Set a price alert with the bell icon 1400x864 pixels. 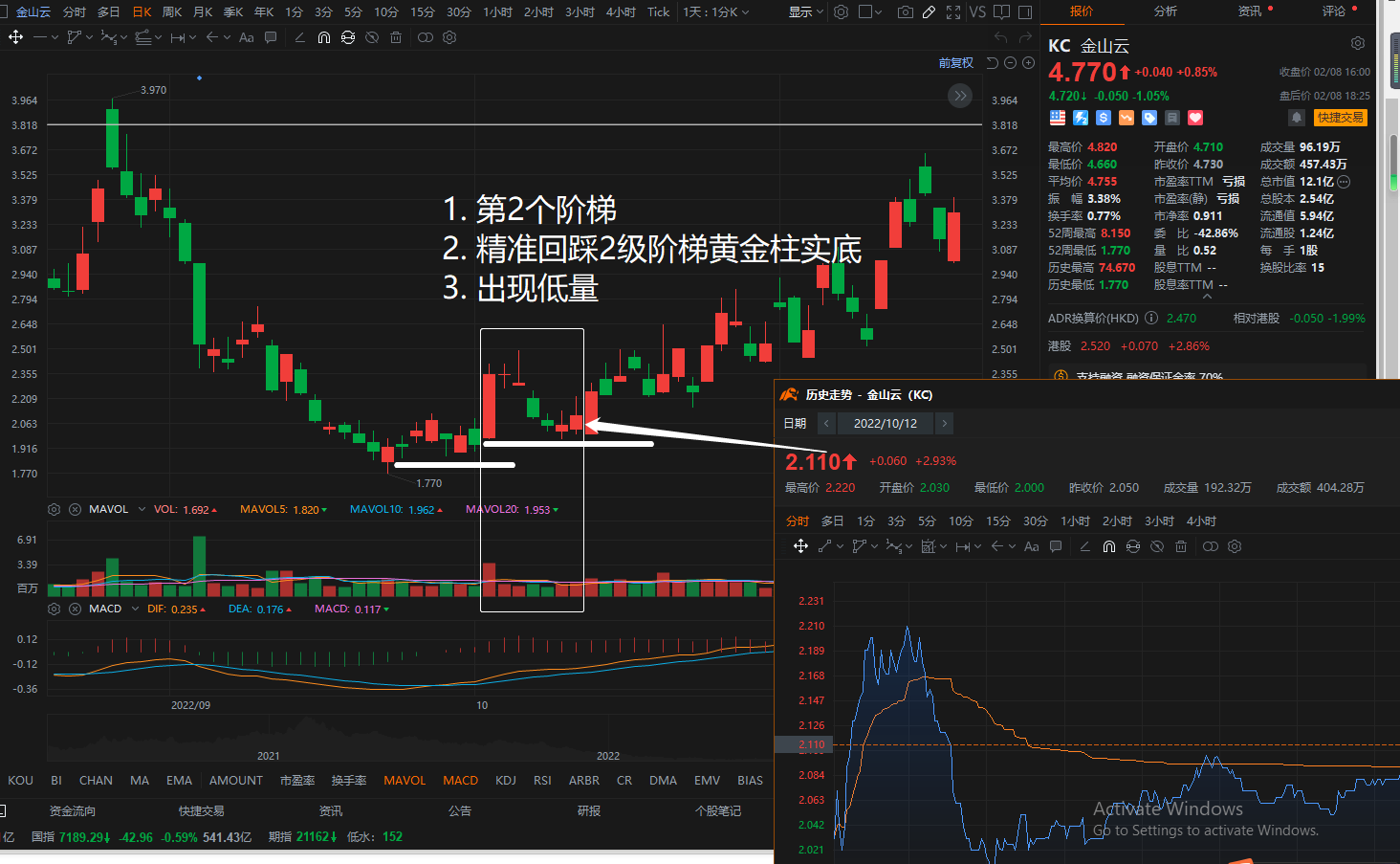pyautogui.click(x=1297, y=118)
